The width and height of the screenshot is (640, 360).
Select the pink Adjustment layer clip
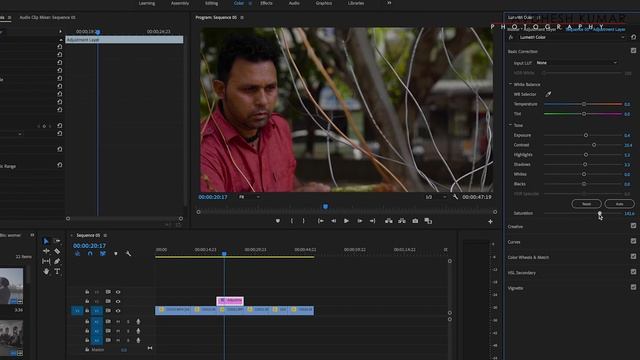pyautogui.click(x=230, y=301)
